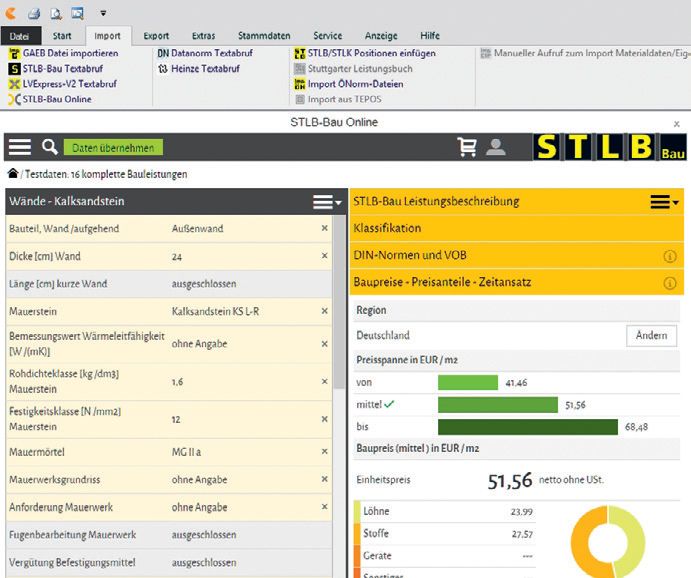The height and width of the screenshot is (578, 691).
Task: Click STLB/STLK Positionen einfügen
Action: pyautogui.click(x=365, y=53)
